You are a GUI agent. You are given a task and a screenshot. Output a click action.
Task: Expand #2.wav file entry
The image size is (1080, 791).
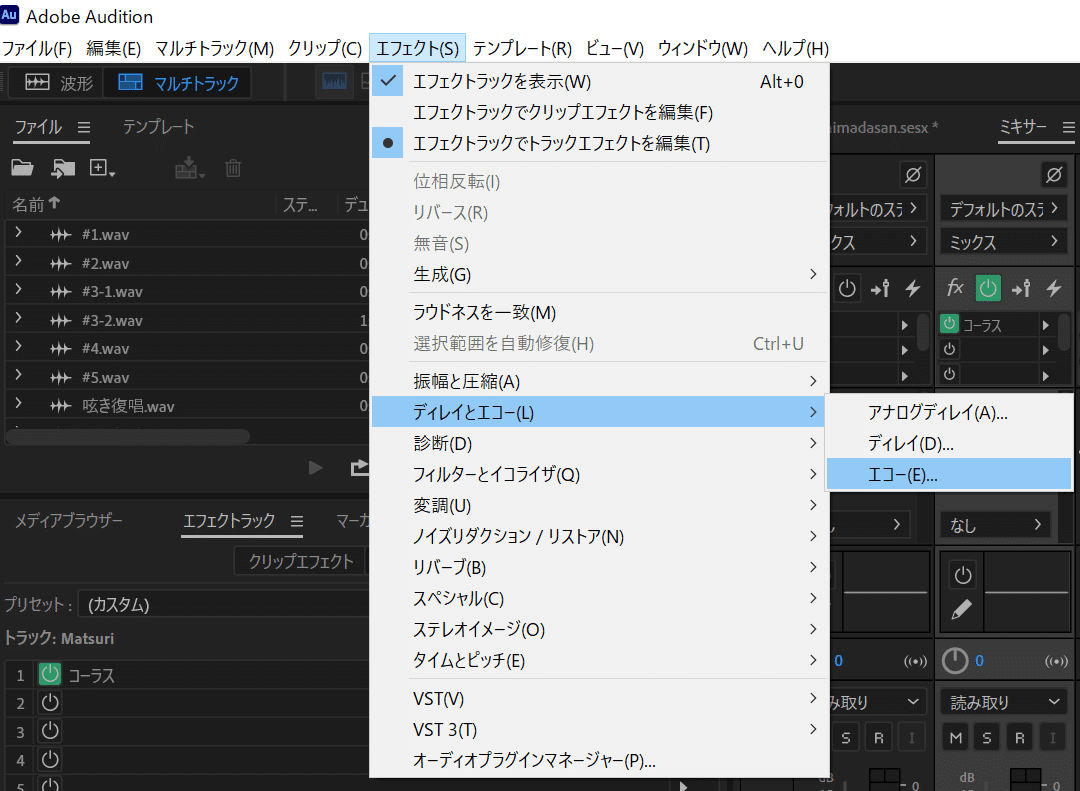tap(19, 261)
